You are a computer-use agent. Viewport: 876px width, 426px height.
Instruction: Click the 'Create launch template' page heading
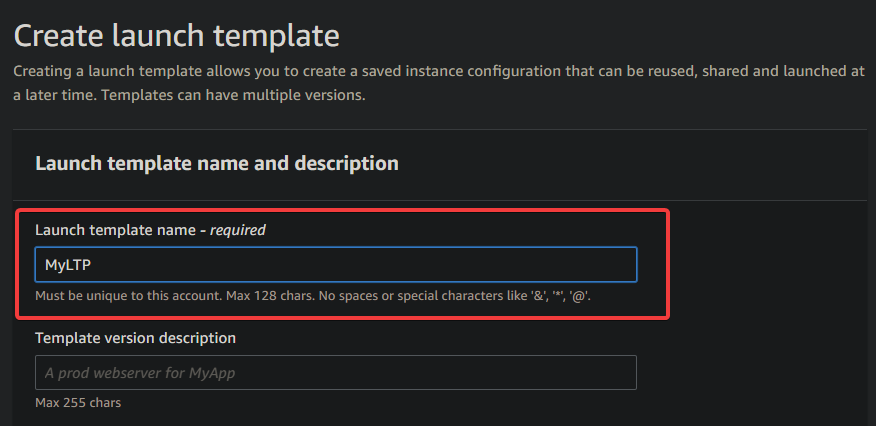[x=177, y=36]
